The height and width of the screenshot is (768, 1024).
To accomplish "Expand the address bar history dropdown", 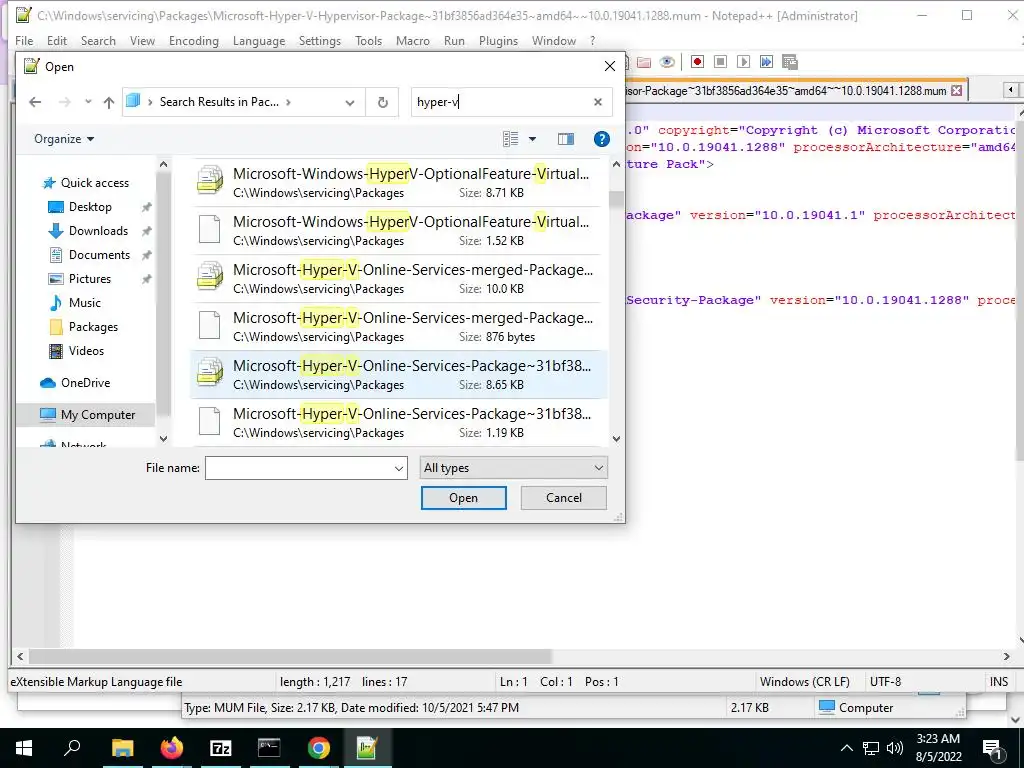I will coord(349,103).
